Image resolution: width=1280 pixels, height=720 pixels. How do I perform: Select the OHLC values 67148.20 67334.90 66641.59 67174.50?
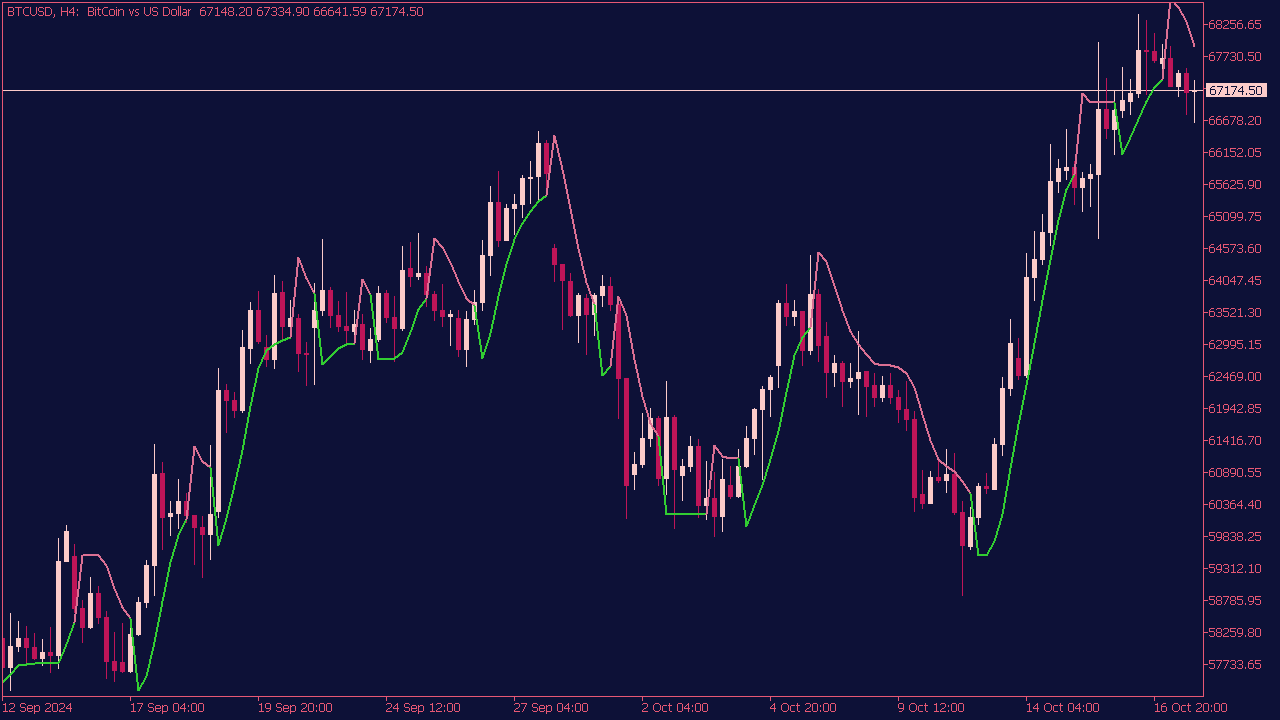[311, 11]
